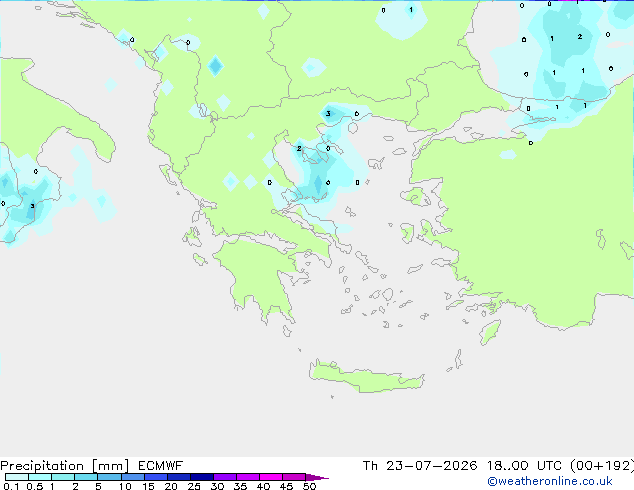
Task: Click the 20–25 mm legend swatch
Action: [x=179, y=477]
